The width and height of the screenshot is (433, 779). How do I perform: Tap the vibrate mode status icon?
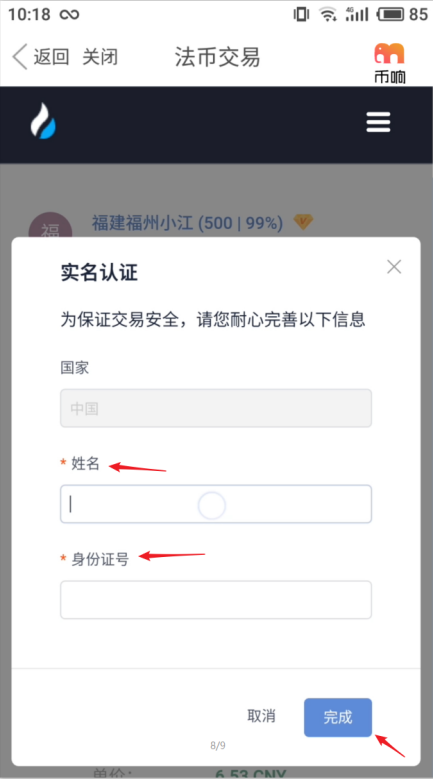coord(301,14)
